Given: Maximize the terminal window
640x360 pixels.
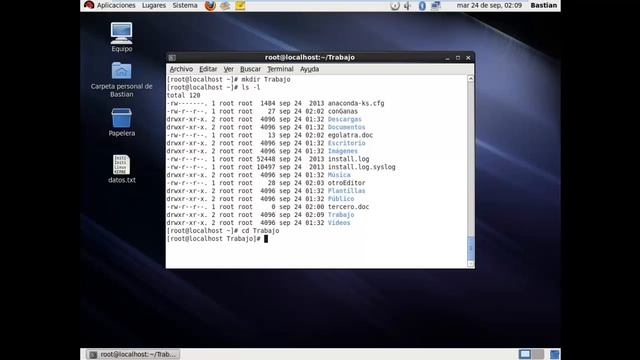Looking at the screenshot, I should coord(458,58).
